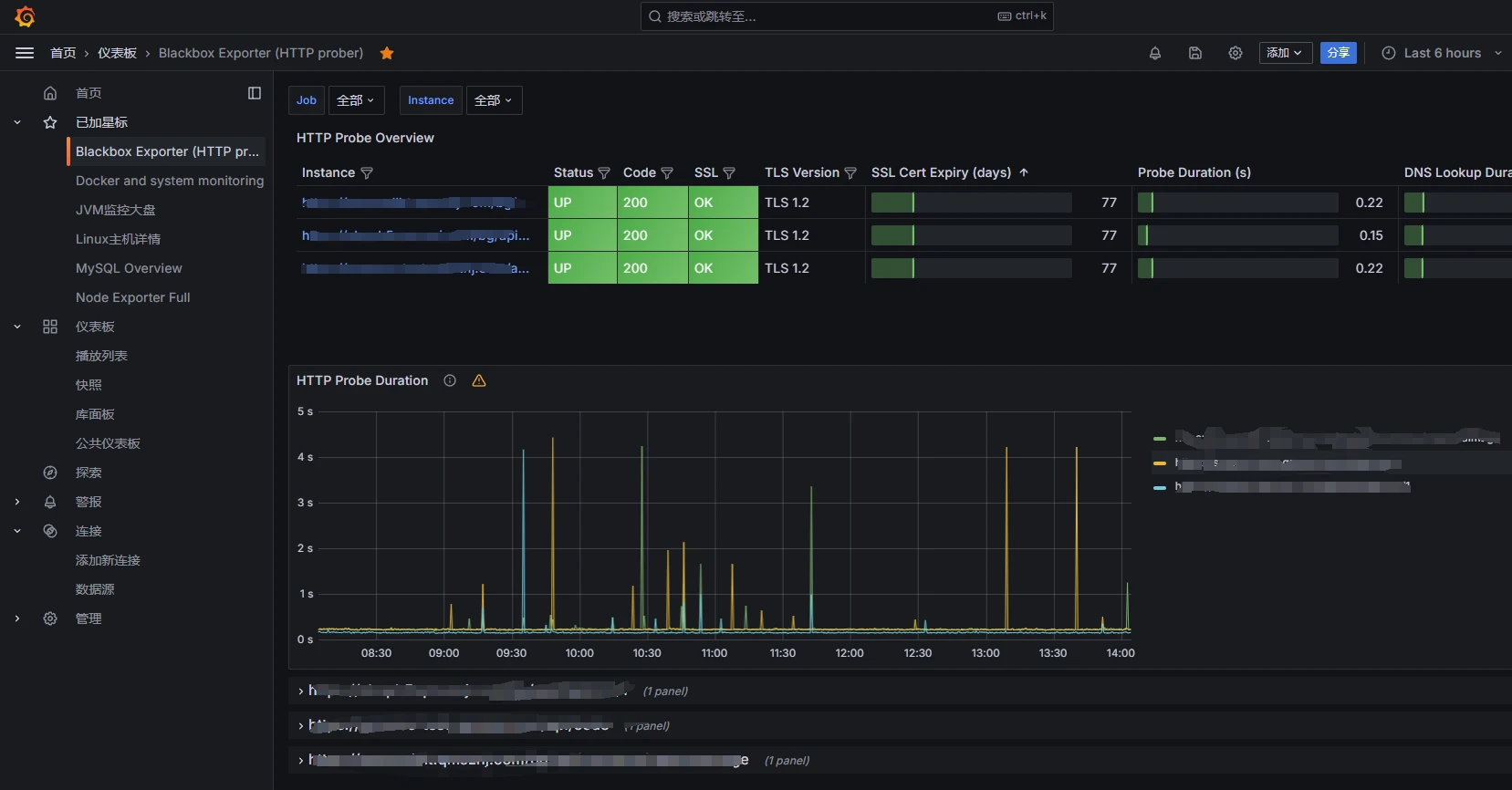Open 首页 in the sidebar
Screen dimensions: 1512x790
click(x=89, y=93)
